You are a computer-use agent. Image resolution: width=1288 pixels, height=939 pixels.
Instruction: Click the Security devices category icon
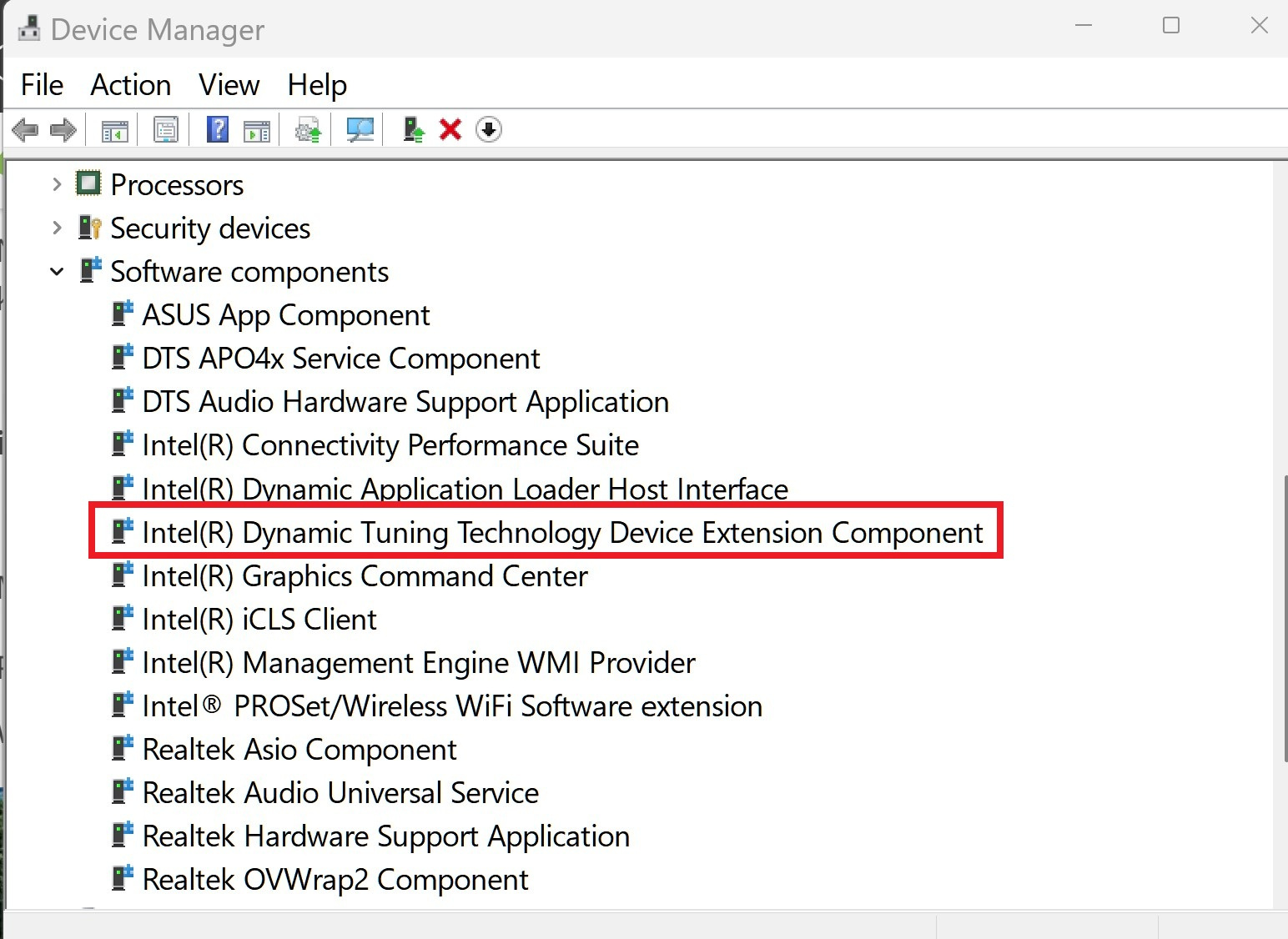[89, 228]
